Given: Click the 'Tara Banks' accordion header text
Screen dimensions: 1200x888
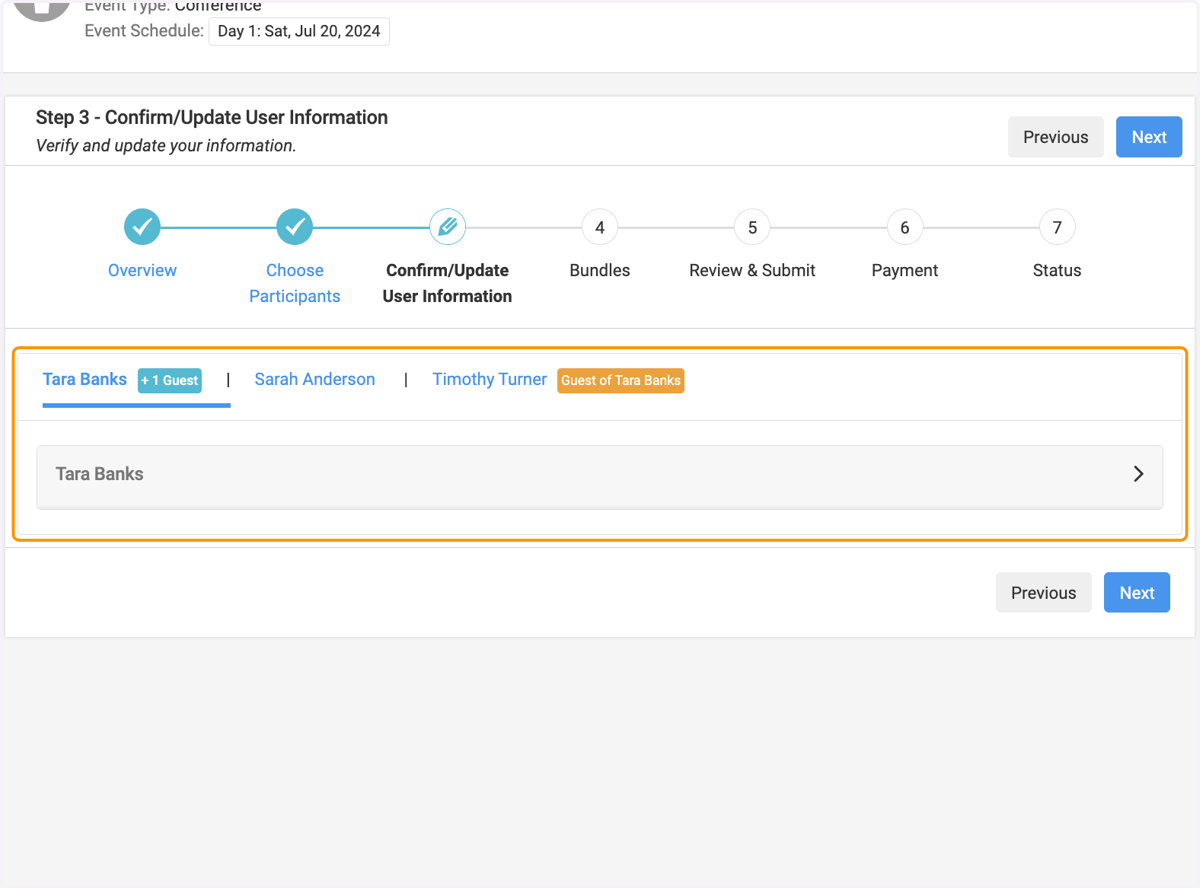Looking at the screenshot, I should point(100,474).
